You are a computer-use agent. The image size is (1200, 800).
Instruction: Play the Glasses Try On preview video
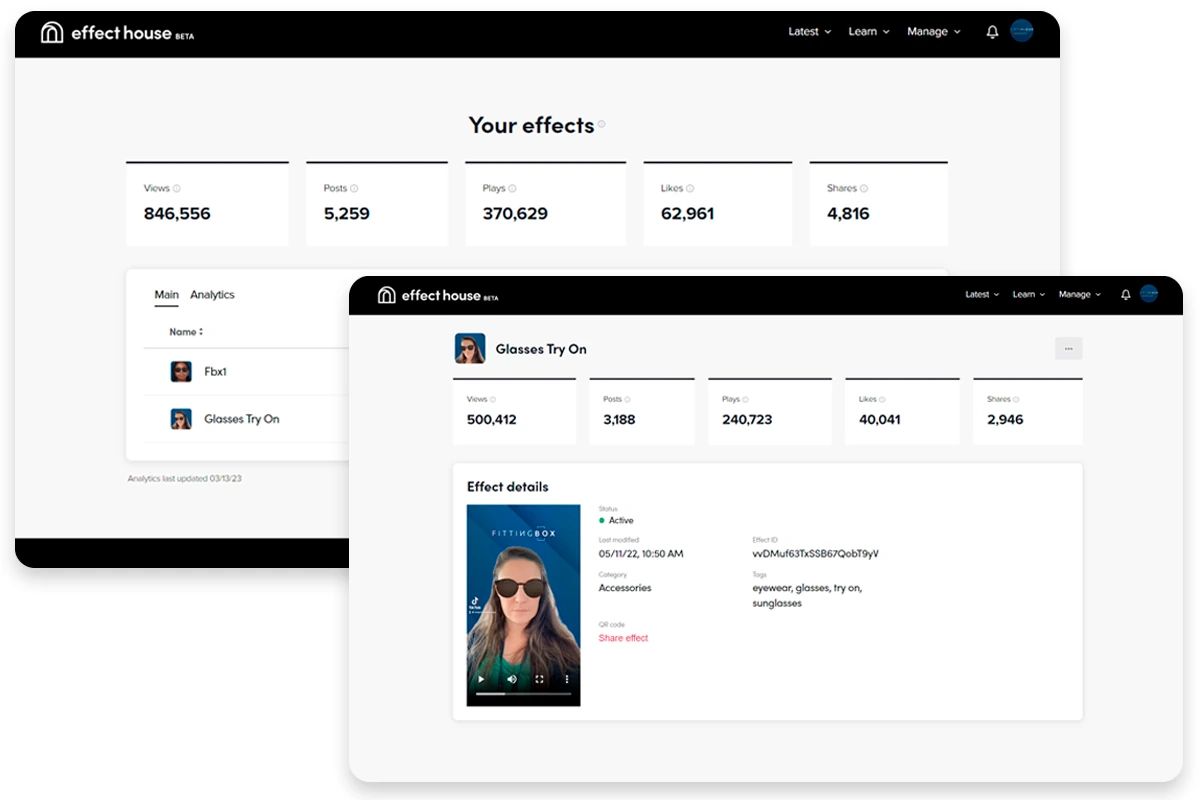pyautogui.click(x=481, y=679)
